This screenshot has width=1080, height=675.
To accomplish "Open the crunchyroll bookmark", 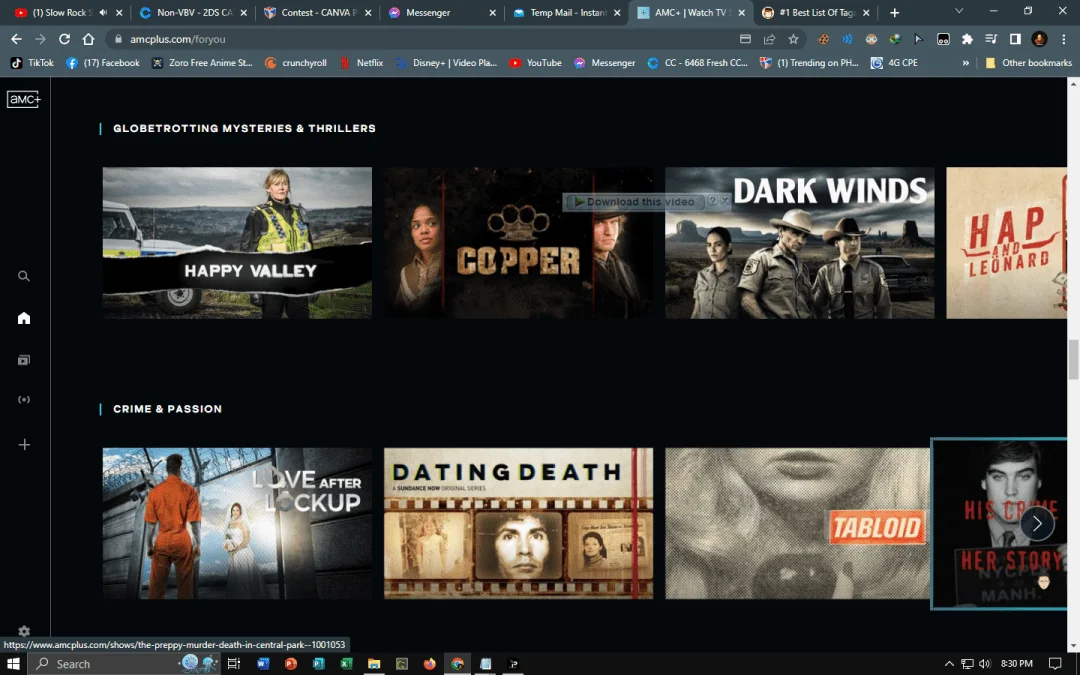I will click(295, 63).
